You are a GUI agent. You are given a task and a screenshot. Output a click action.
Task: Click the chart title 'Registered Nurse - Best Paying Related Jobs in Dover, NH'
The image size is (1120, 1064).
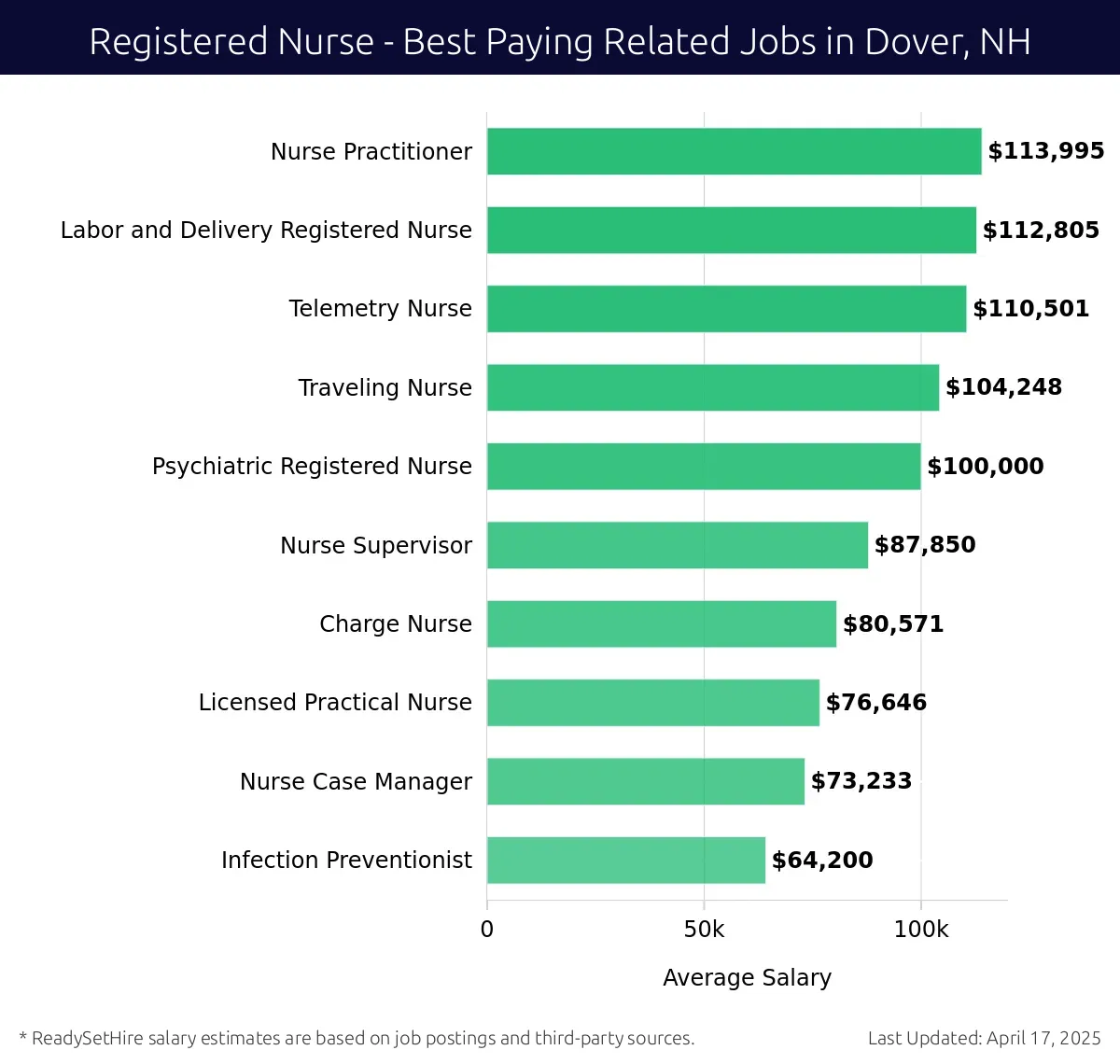[560, 42]
